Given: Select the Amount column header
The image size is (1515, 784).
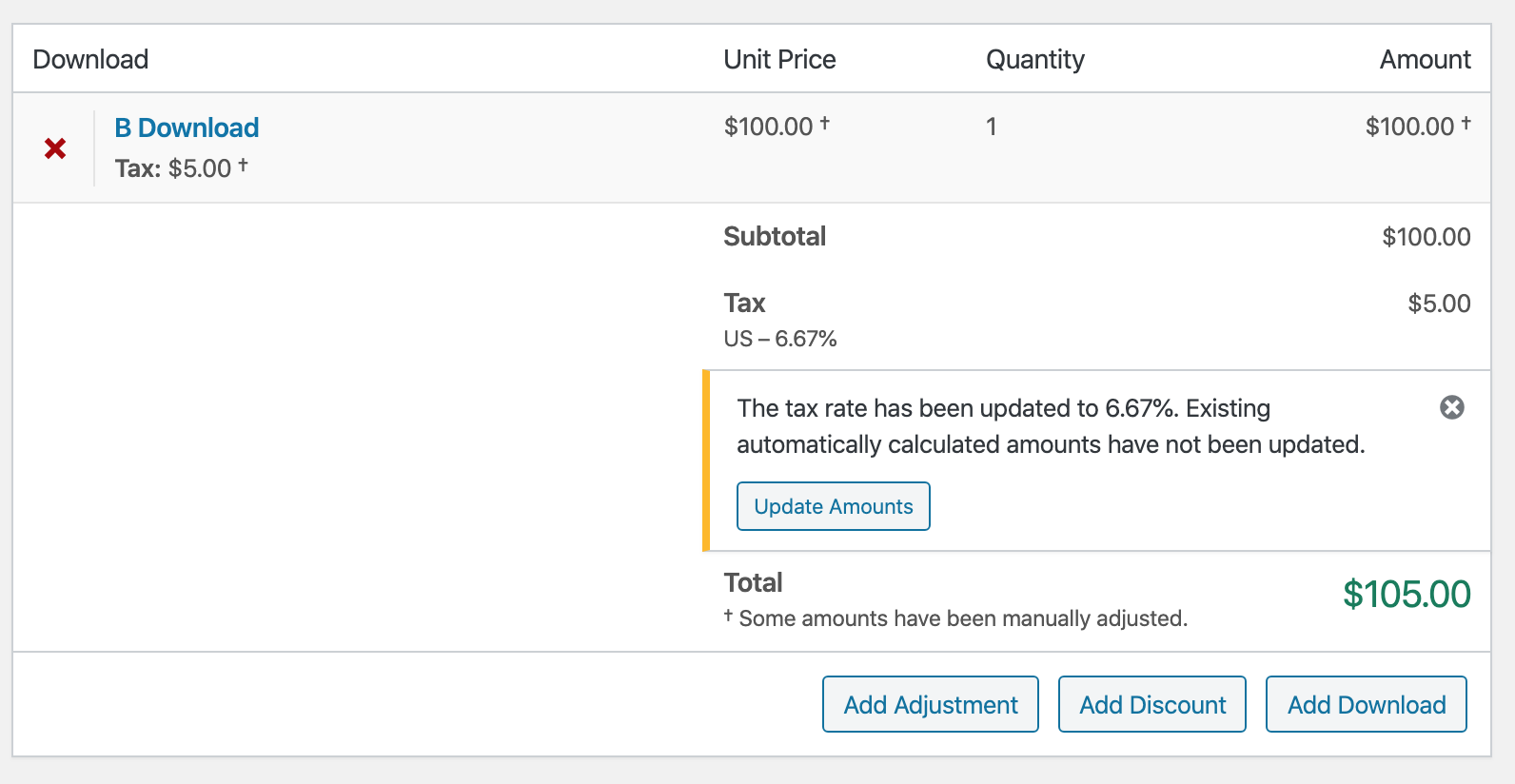Looking at the screenshot, I should click(1426, 59).
